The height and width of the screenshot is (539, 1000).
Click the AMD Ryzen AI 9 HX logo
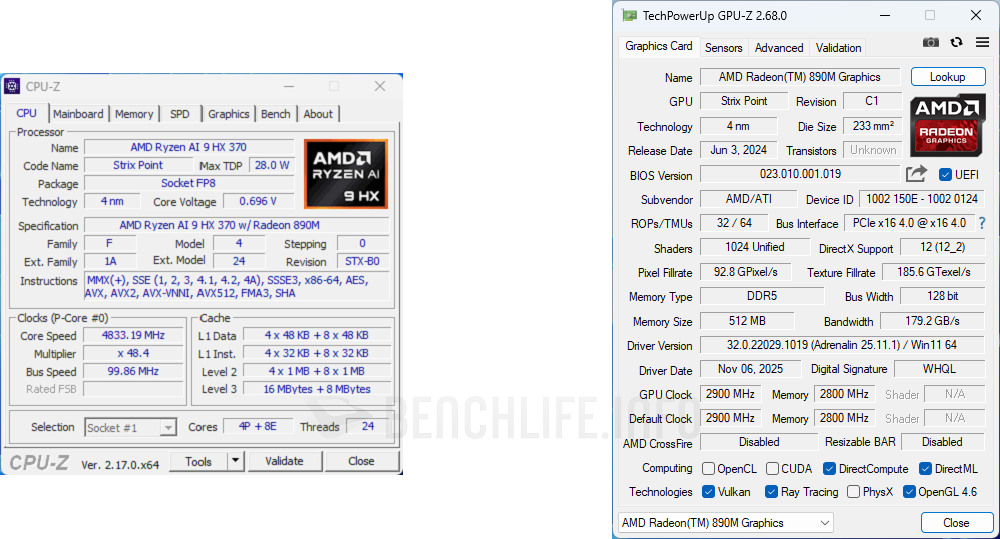click(x=346, y=173)
